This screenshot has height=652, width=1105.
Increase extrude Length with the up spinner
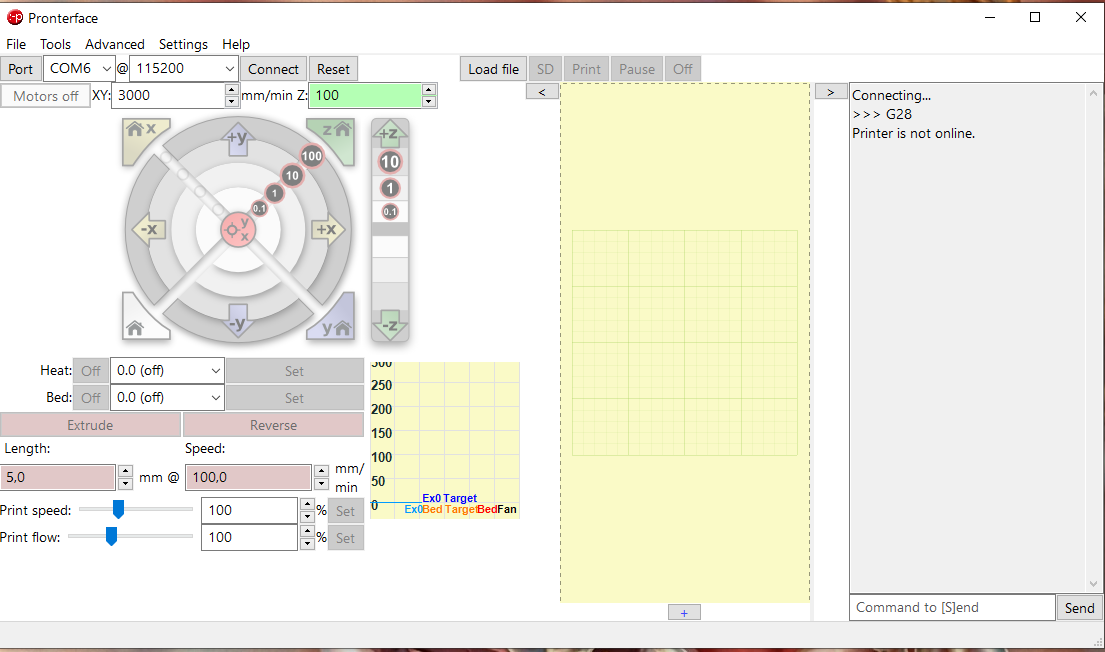click(125, 471)
